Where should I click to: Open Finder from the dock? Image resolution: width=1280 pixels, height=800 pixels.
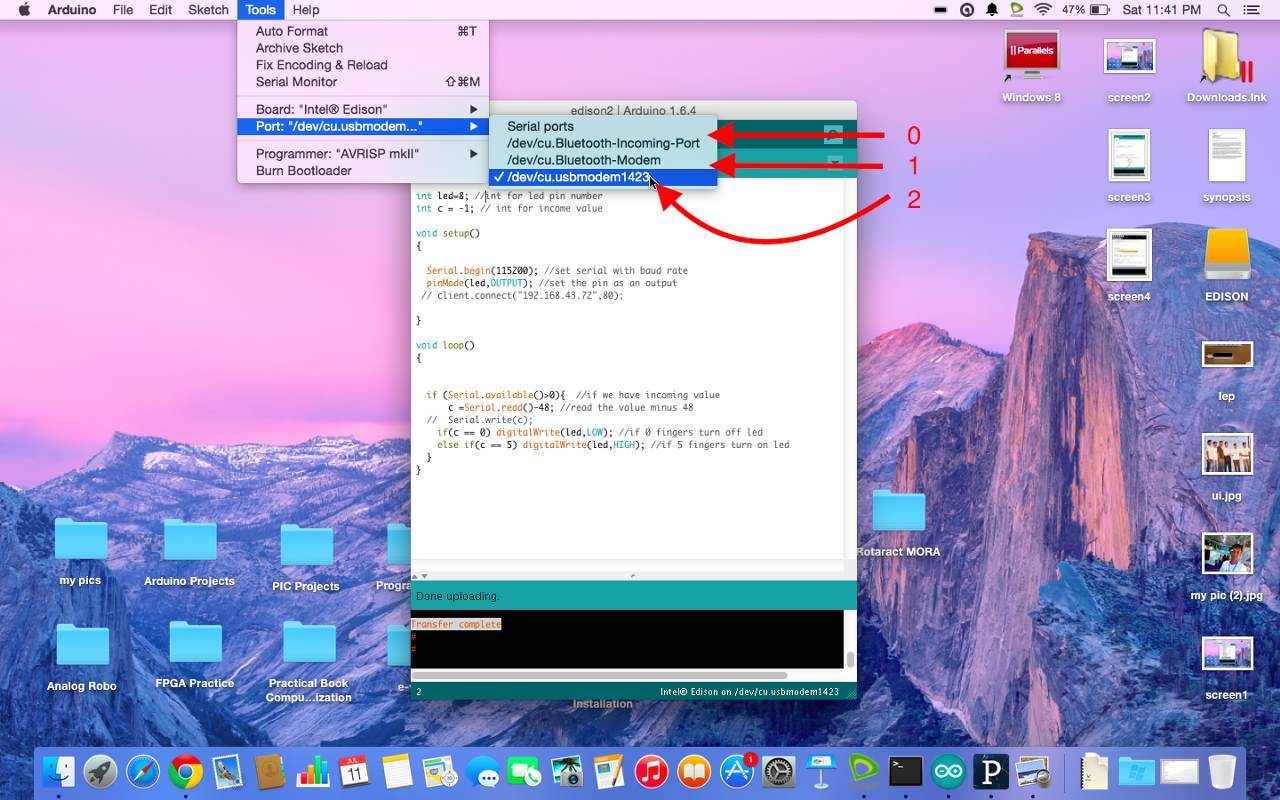click(59, 771)
